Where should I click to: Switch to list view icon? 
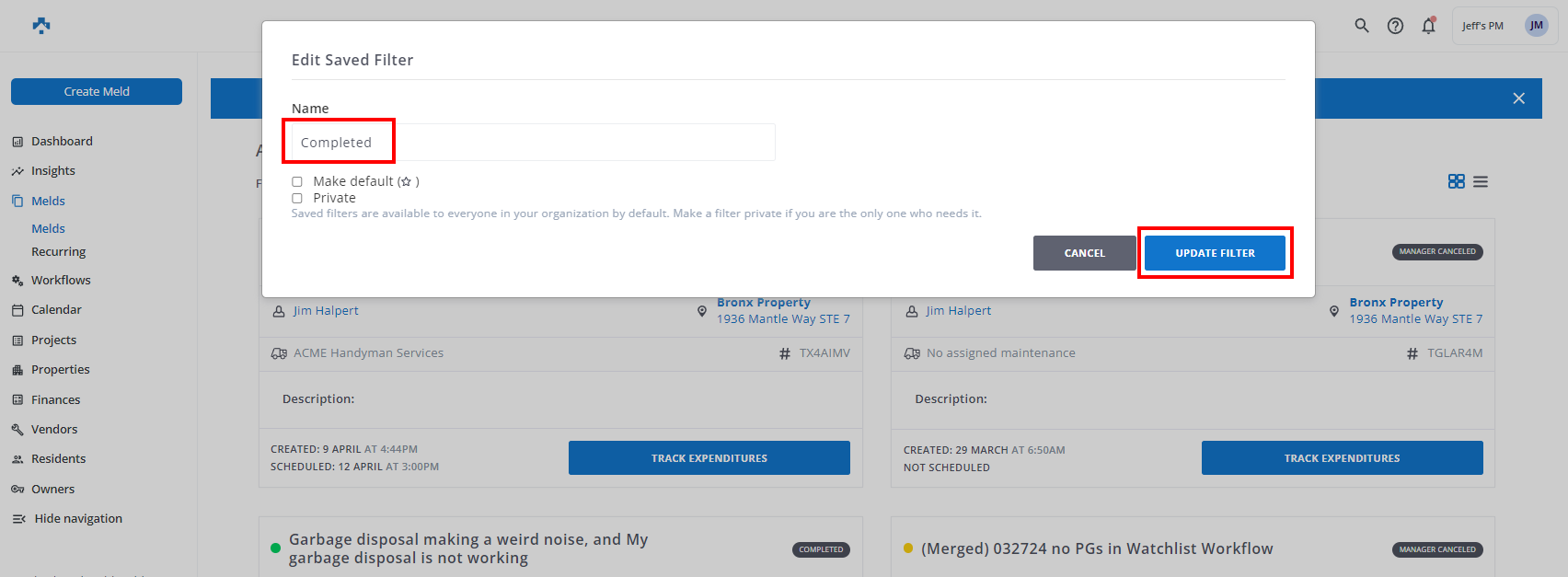pos(1481,181)
